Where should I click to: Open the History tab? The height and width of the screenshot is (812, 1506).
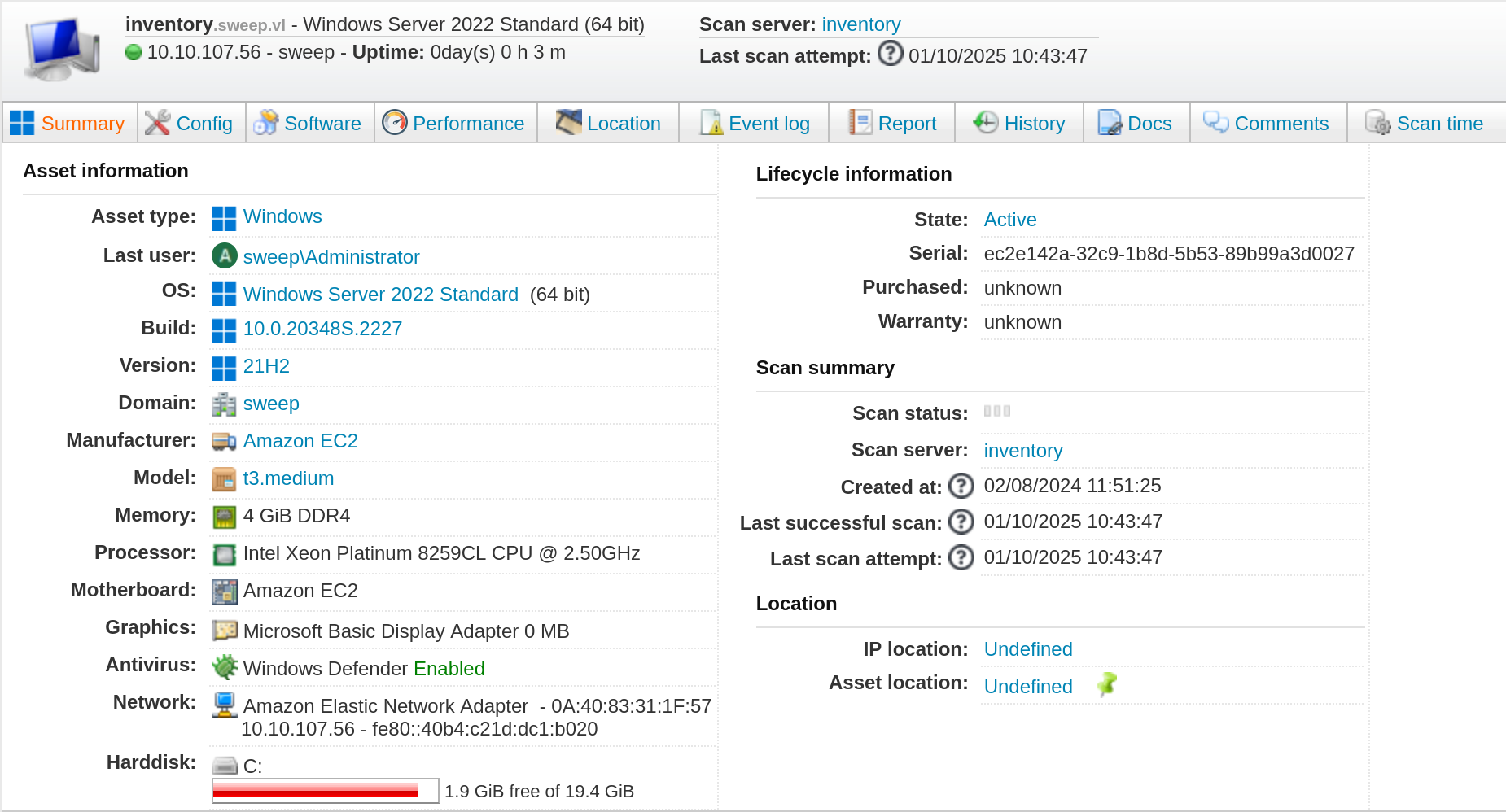1019,124
